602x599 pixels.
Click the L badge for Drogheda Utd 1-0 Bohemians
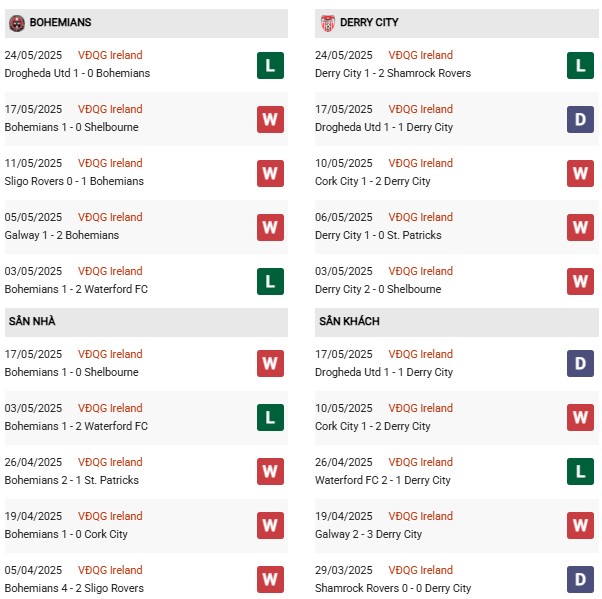pyautogui.click(x=270, y=65)
